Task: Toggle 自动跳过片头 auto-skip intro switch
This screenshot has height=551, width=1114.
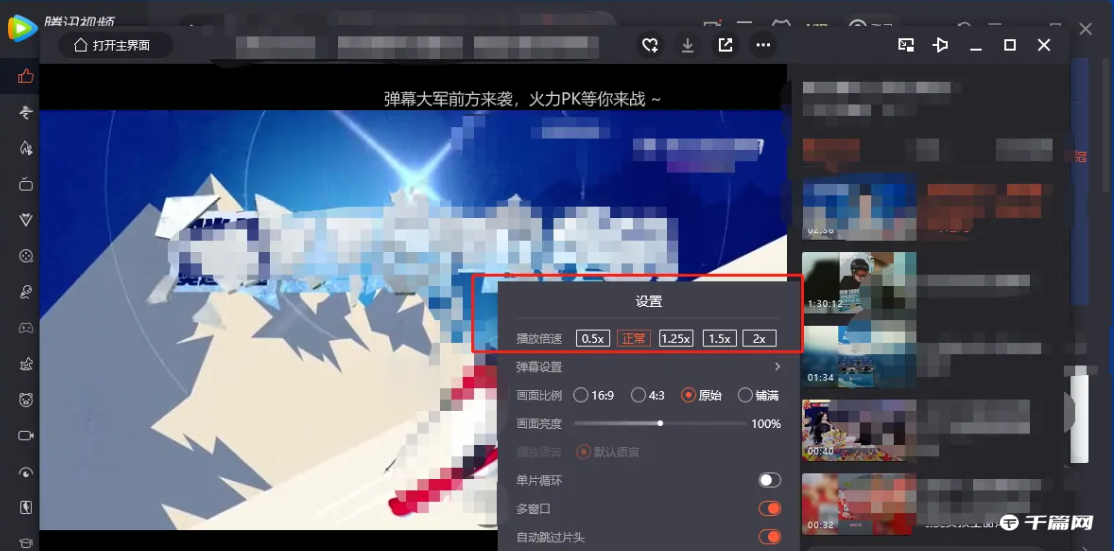Action: coord(769,537)
